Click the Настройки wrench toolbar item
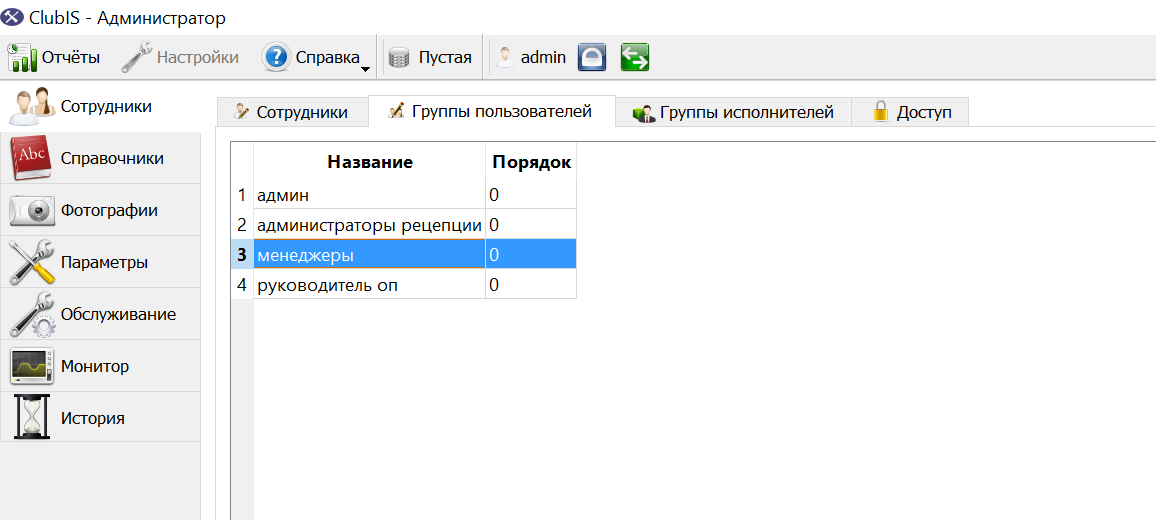This screenshot has width=1156, height=520. coord(180,57)
